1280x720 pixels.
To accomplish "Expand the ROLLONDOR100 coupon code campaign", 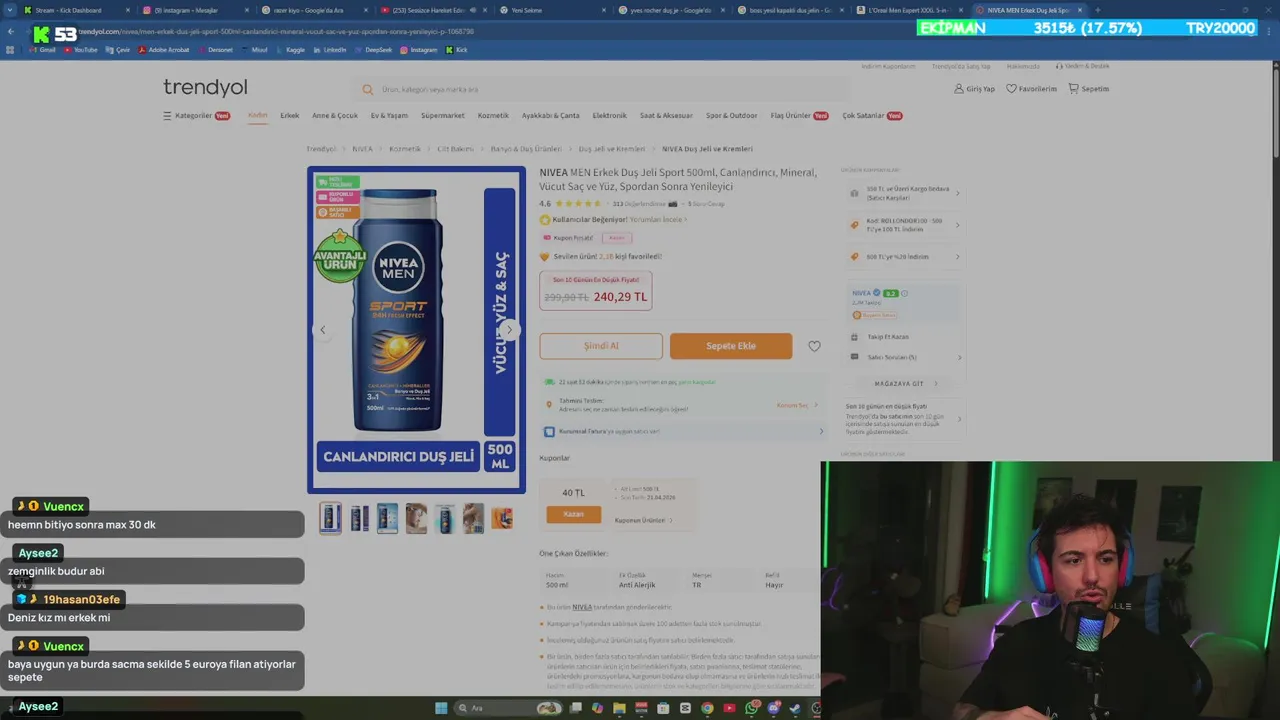I will pos(904,225).
